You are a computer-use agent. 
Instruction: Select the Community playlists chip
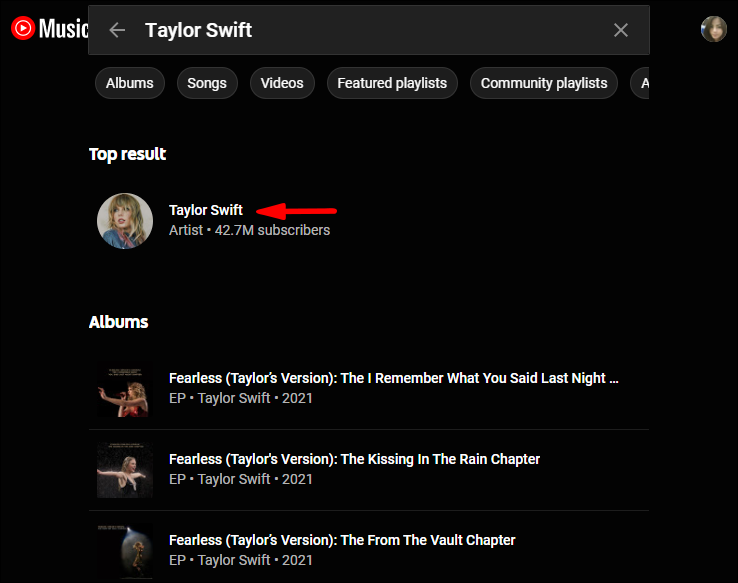(x=544, y=83)
